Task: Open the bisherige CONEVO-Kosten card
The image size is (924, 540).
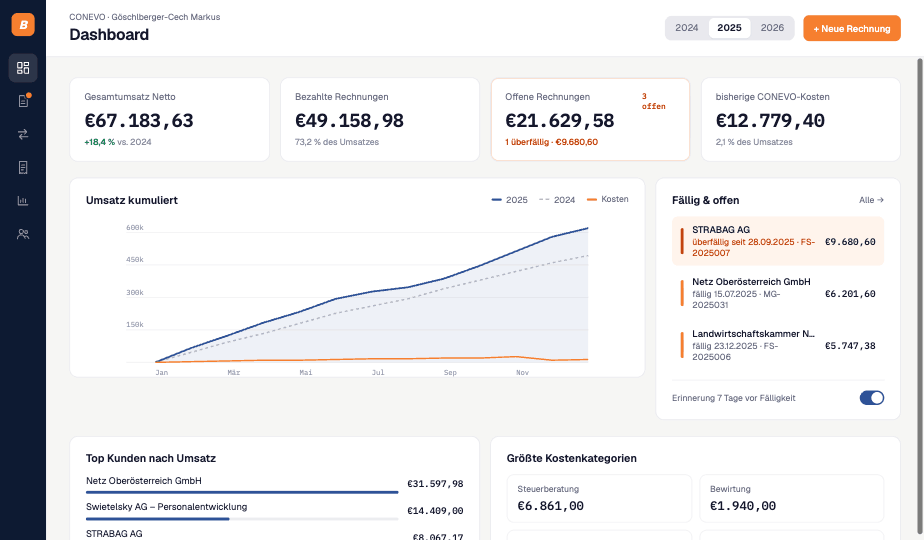Action: coord(801,119)
